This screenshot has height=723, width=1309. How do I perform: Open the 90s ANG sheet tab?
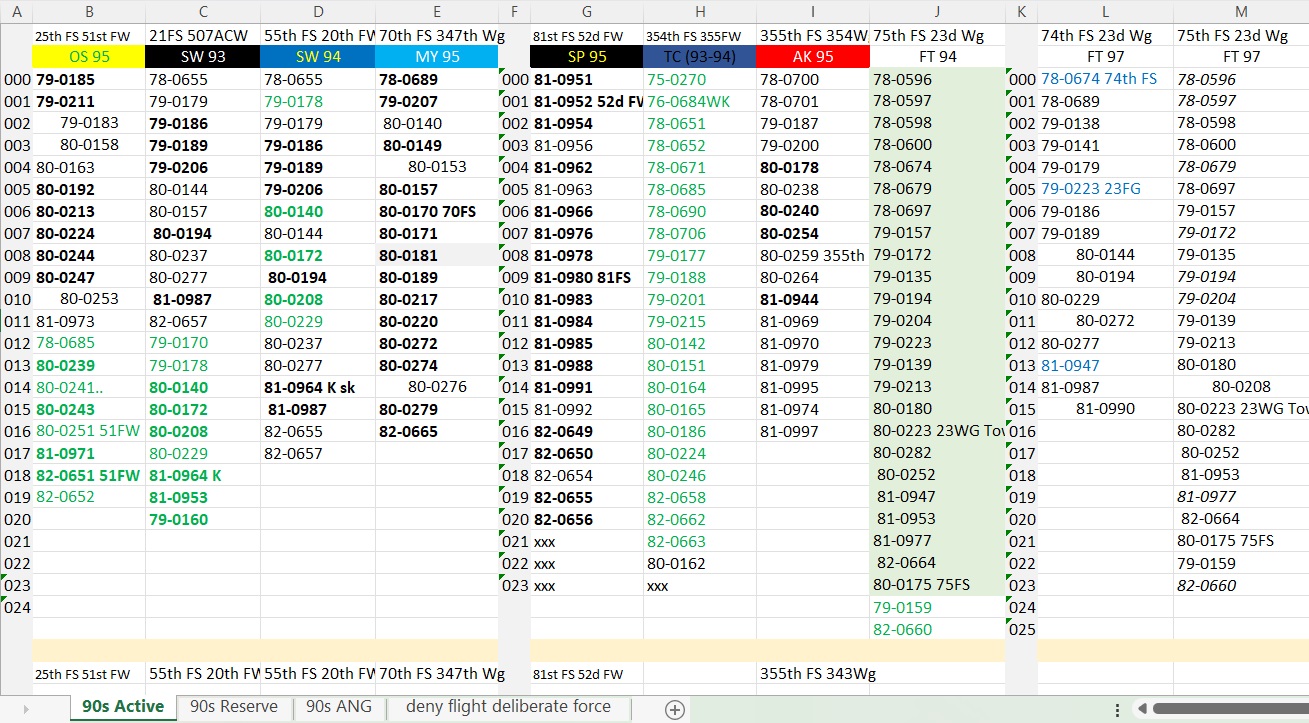click(339, 707)
